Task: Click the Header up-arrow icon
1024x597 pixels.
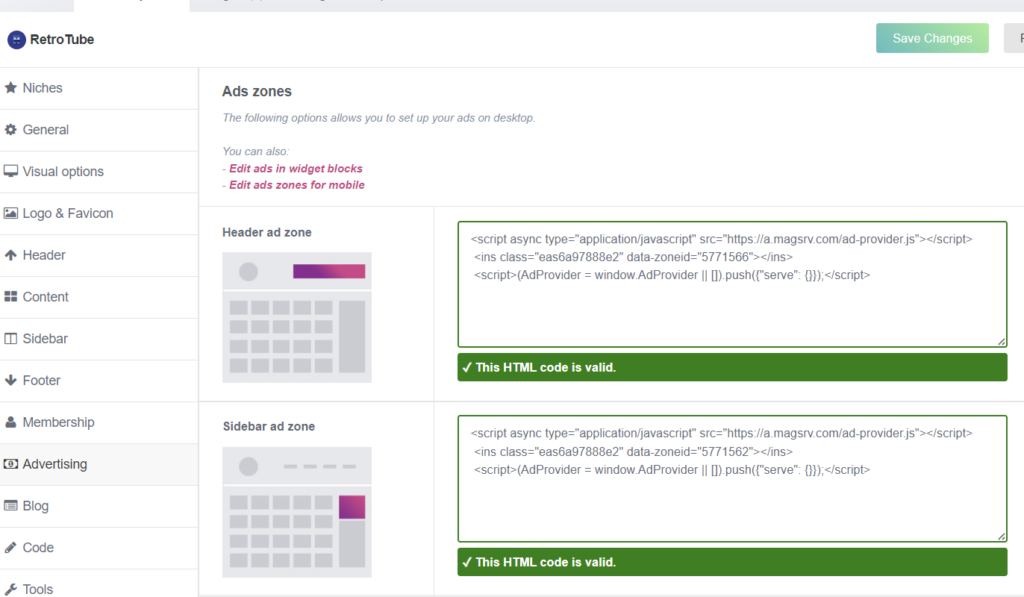Action: click(10, 255)
